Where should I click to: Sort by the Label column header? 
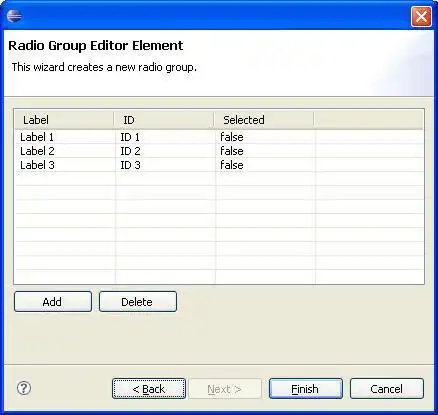(x=64, y=120)
